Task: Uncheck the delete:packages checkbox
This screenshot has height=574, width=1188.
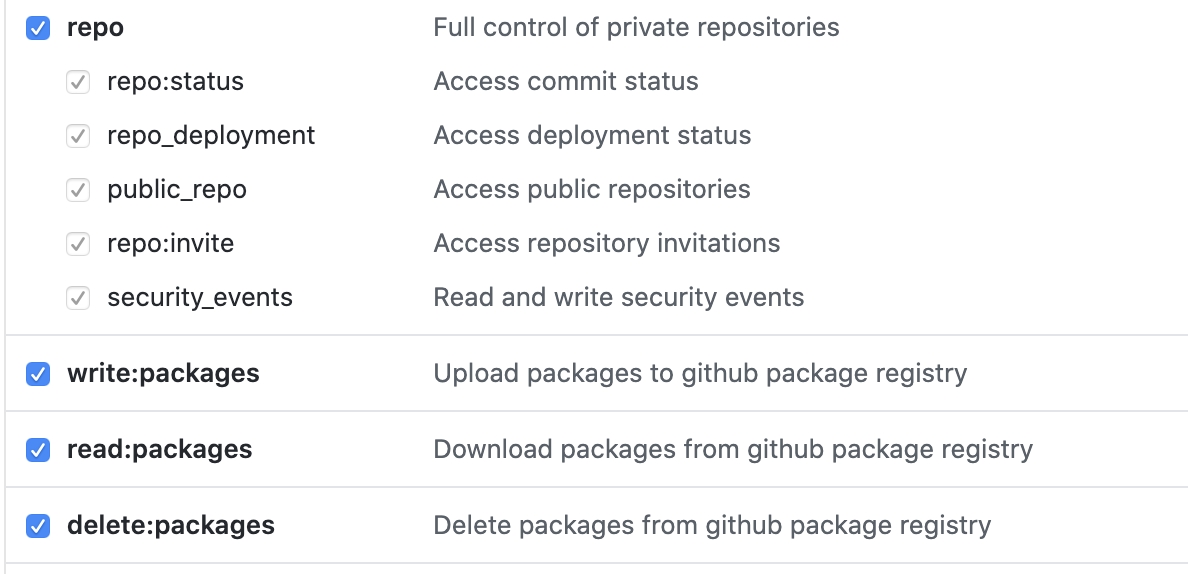Action: coord(38,526)
